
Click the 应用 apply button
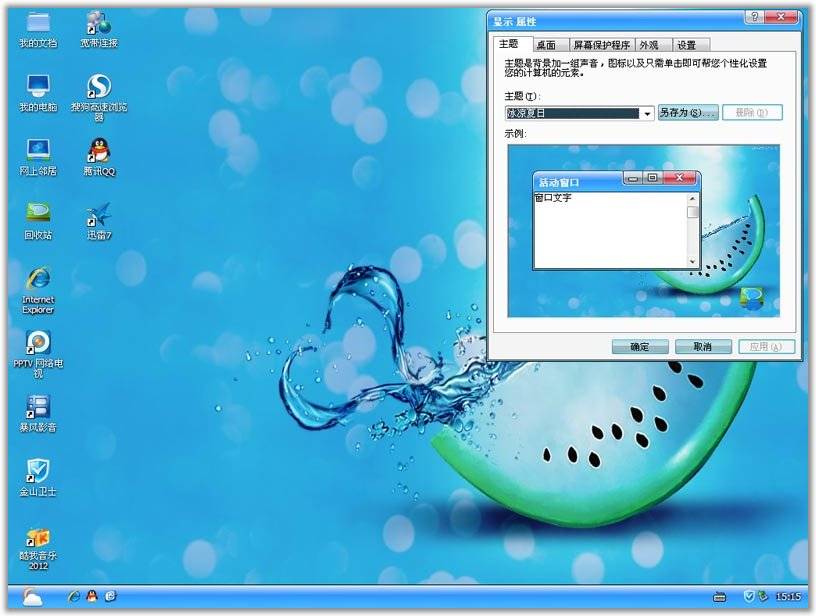(767, 346)
